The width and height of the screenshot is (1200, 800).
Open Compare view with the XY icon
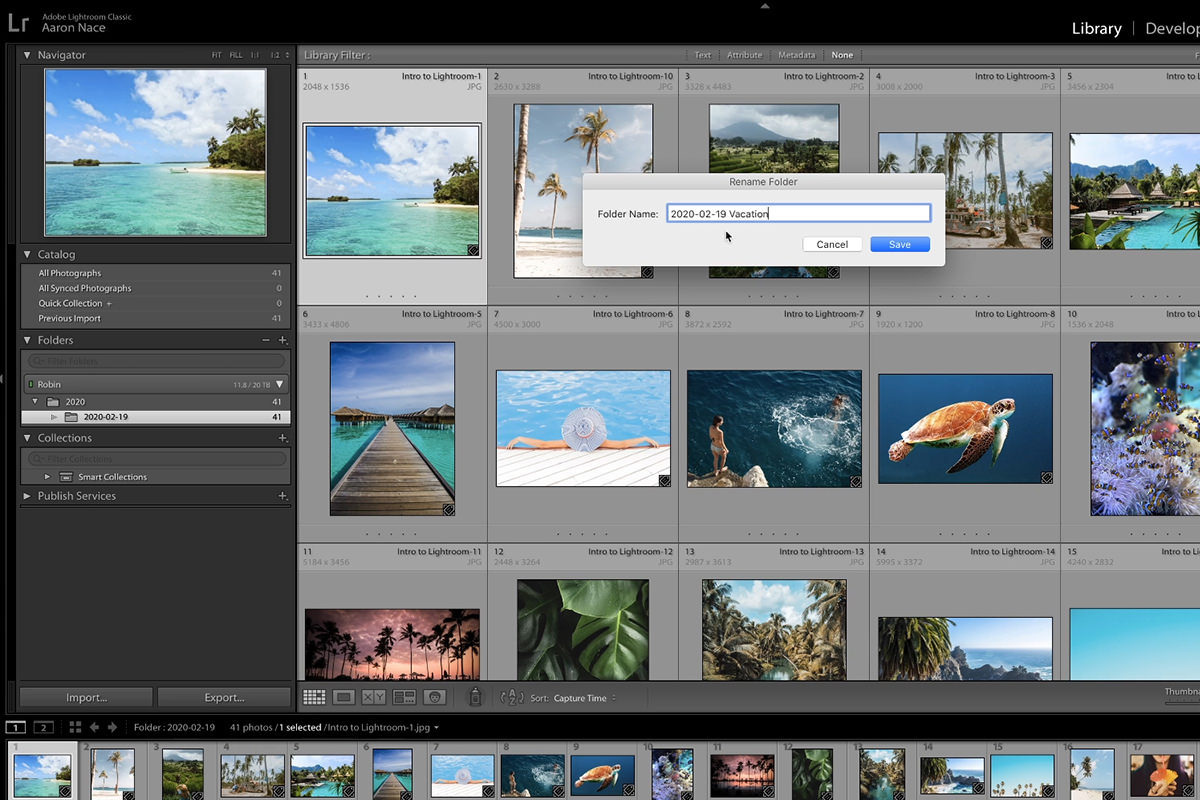374,698
